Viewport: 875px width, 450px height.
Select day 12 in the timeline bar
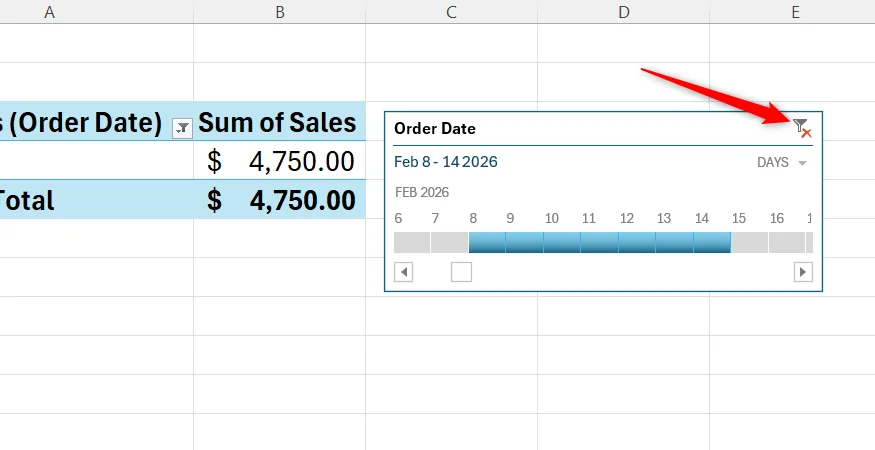pos(637,242)
